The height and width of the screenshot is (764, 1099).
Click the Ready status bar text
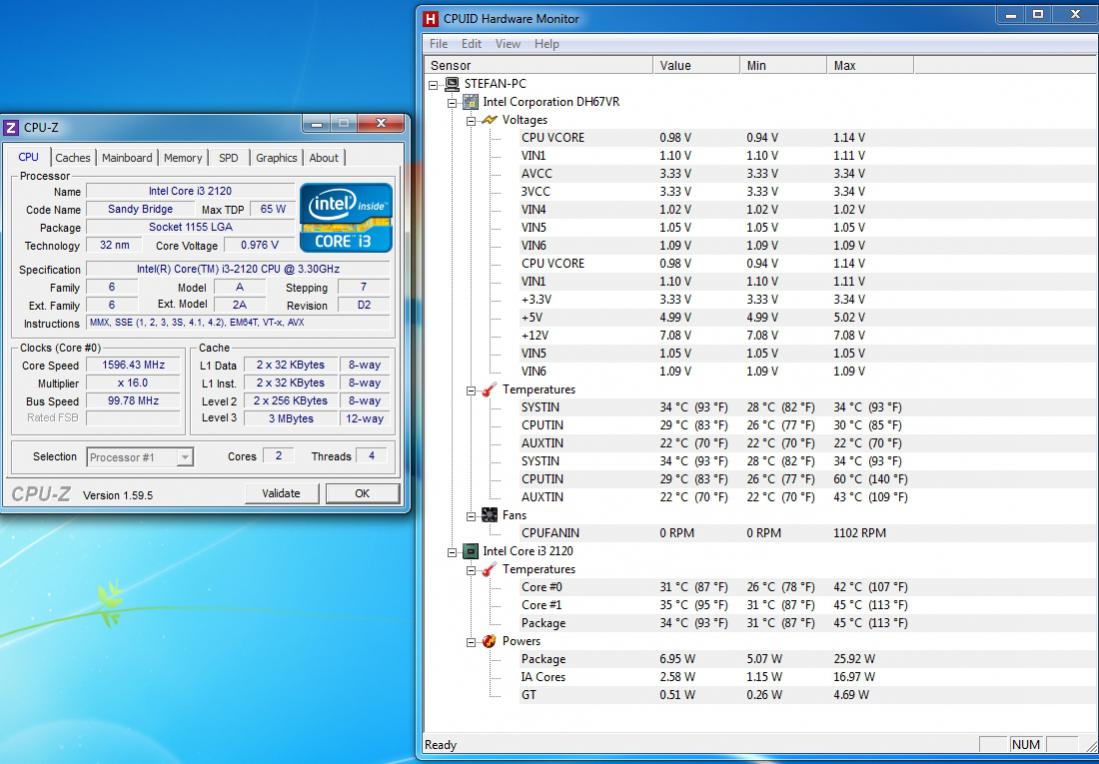click(440, 745)
